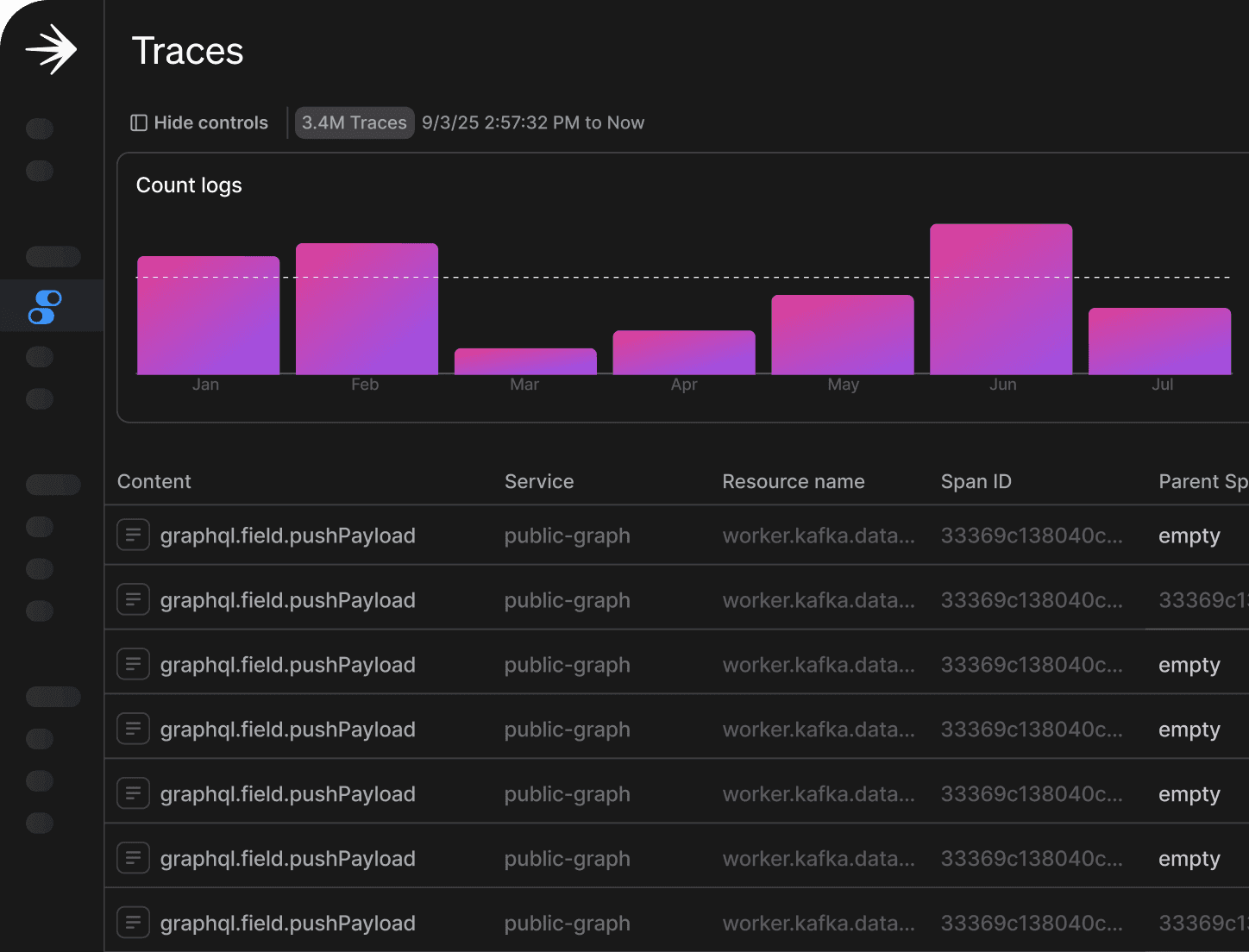The height and width of the screenshot is (952, 1249).
Task: Click the log icon in third table row
Action: coord(134,665)
